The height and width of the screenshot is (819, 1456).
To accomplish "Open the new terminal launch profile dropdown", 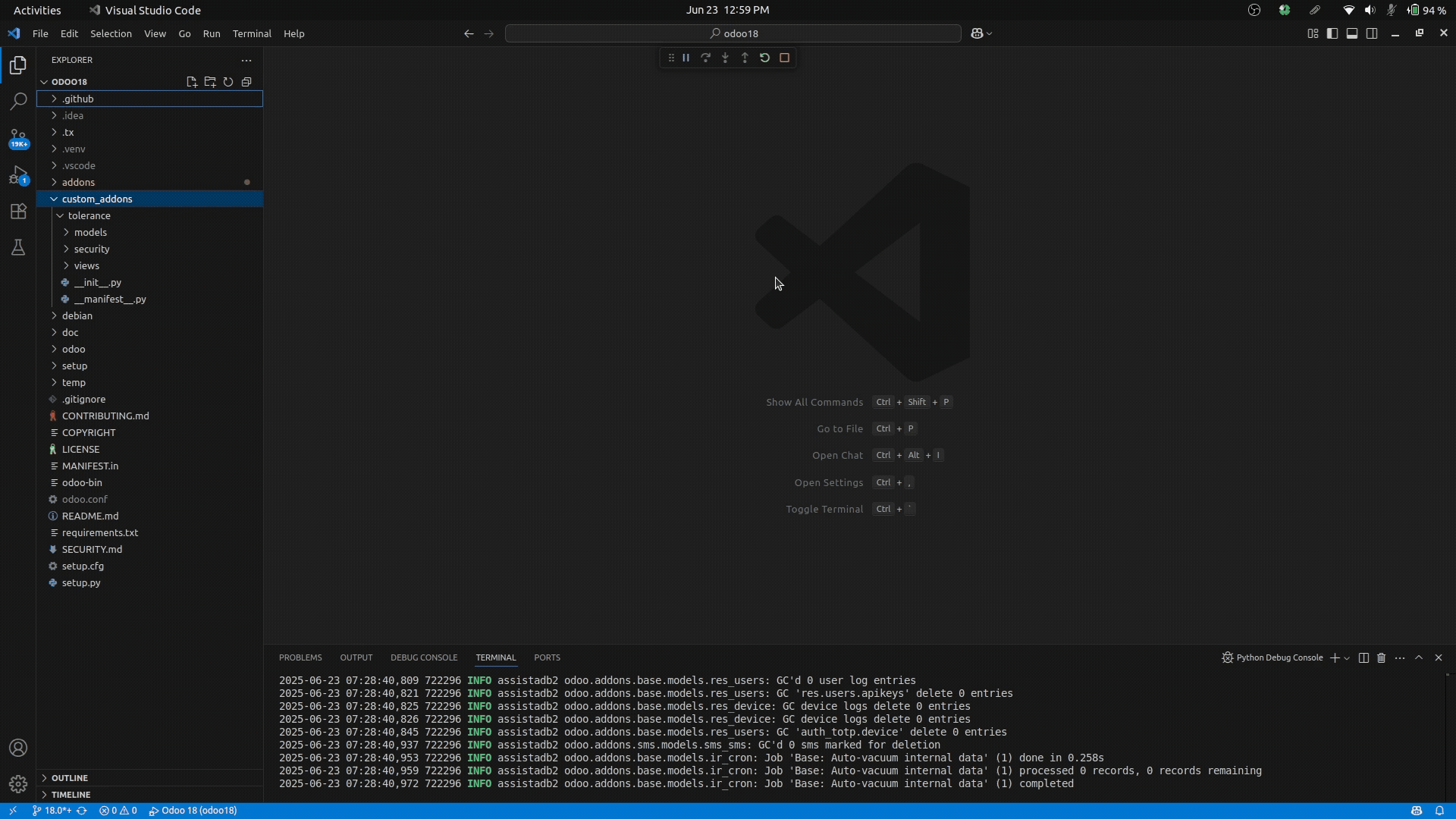I will [x=1347, y=658].
